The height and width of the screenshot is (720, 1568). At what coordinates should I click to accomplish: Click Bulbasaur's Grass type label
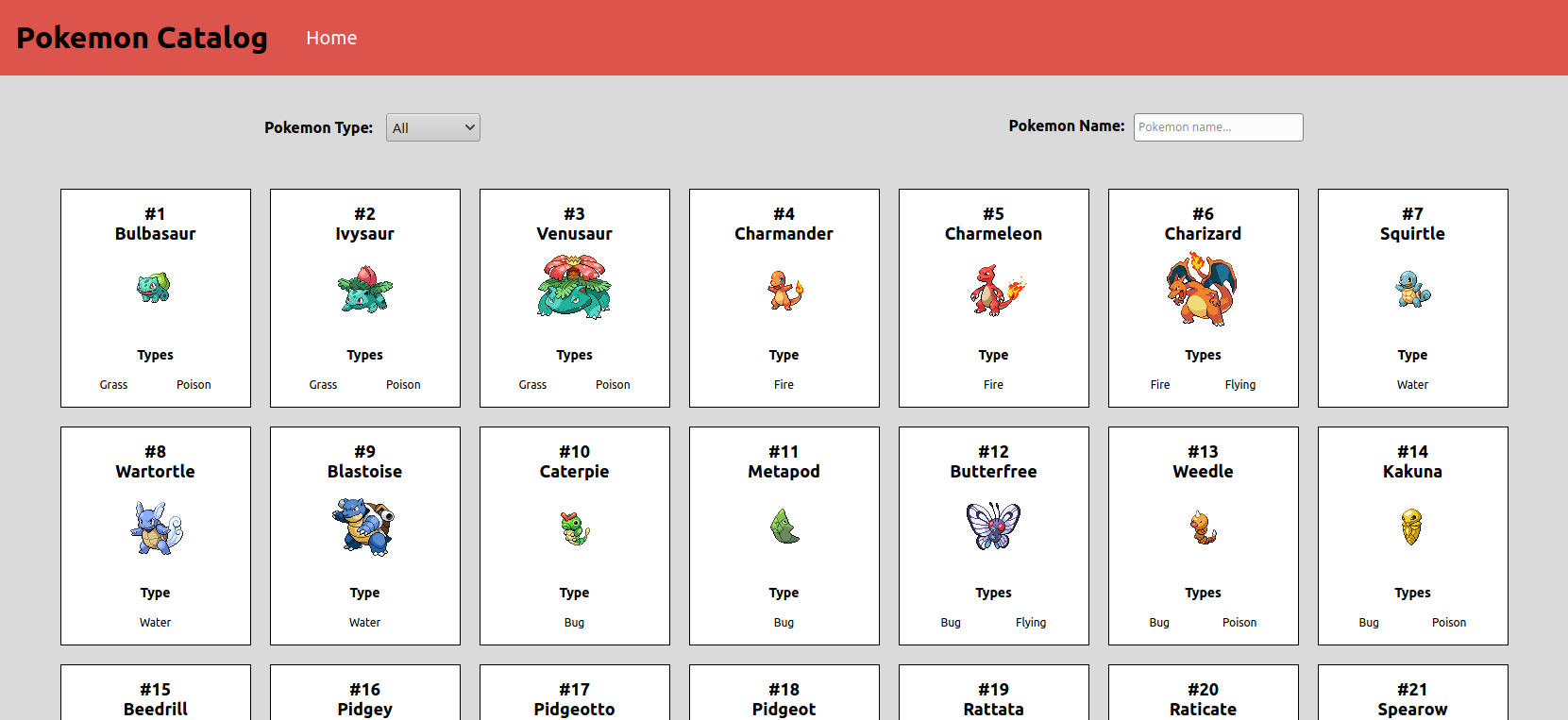(113, 385)
